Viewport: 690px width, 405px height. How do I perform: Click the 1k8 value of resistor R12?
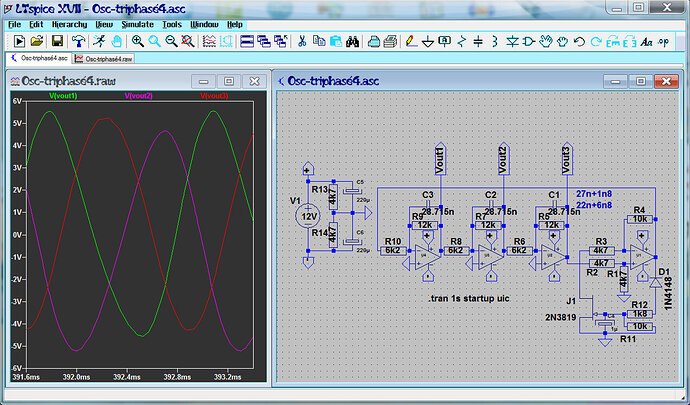pos(640,314)
